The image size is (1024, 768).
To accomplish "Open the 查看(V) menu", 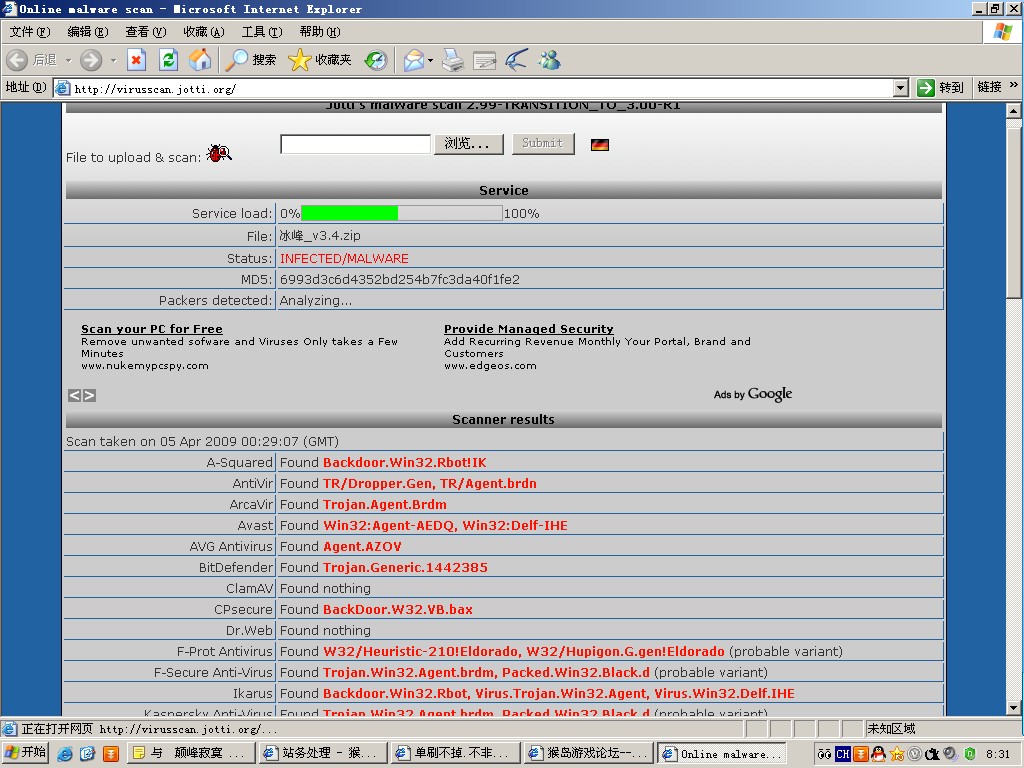I will tap(146, 31).
